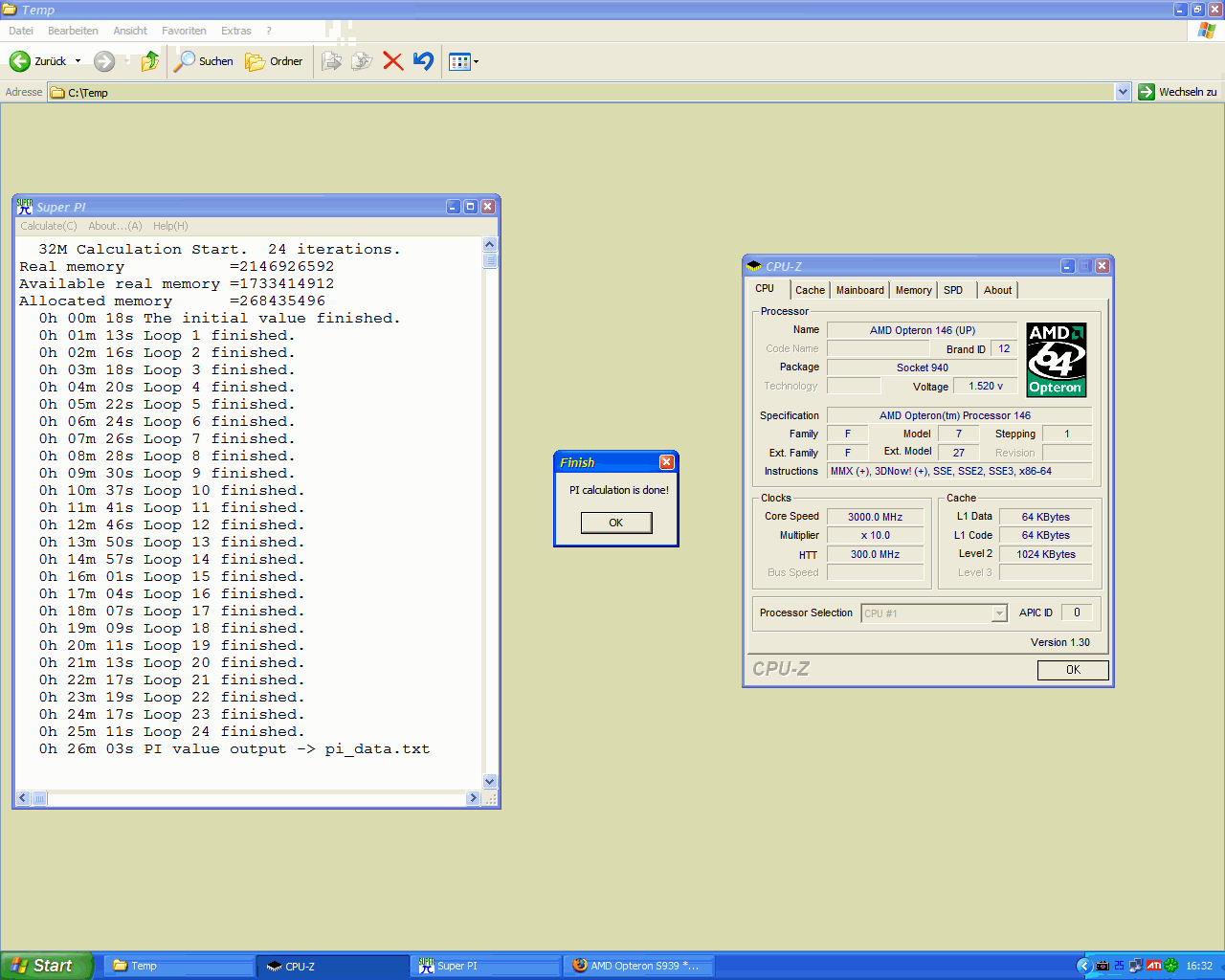Click the ATI tray icon
The height and width of the screenshot is (980, 1225).
pos(1153,966)
